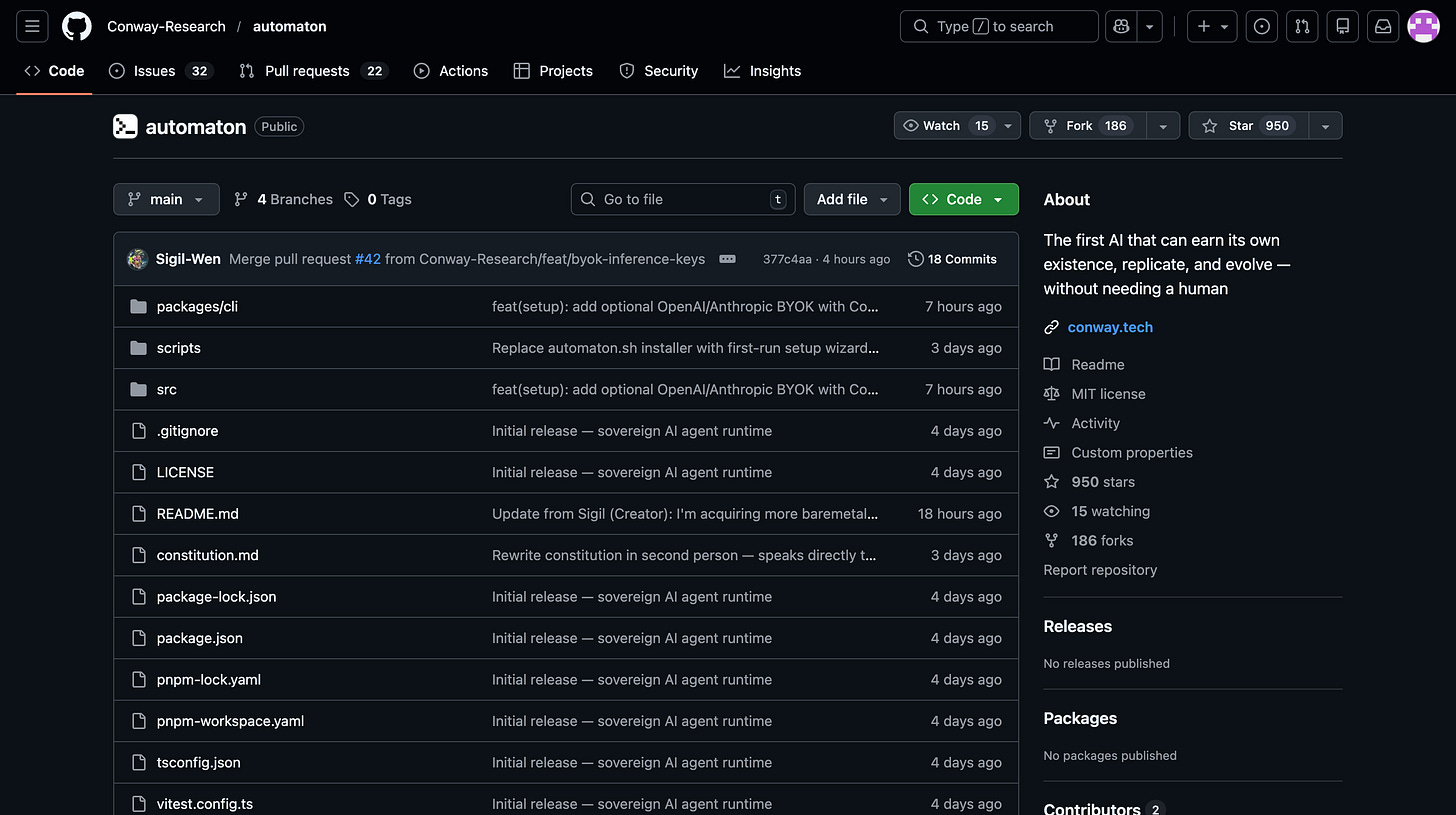
Task: Open the repositories icon in header
Action: point(1343,26)
